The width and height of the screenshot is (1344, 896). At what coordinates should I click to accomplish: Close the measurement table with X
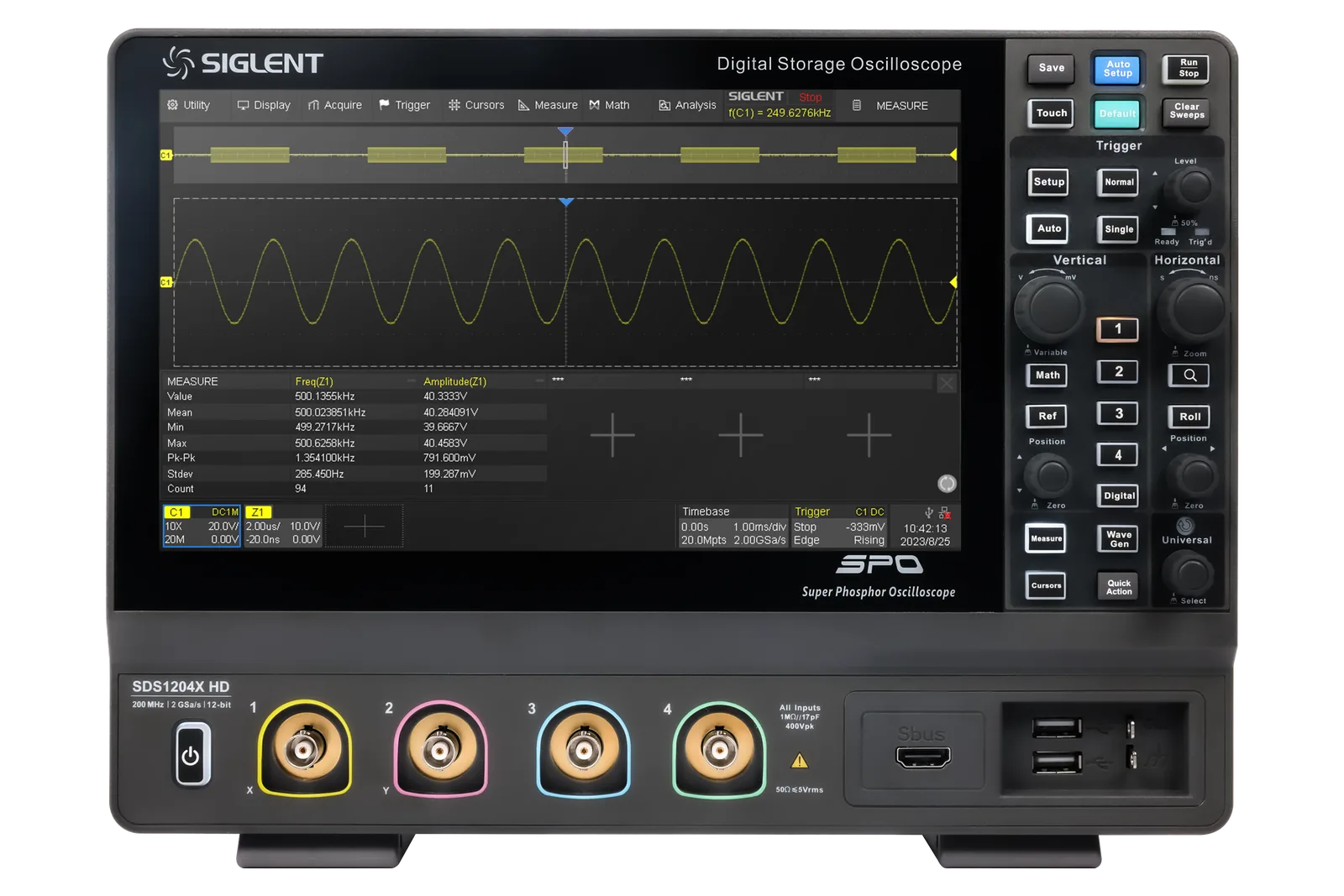(x=947, y=383)
